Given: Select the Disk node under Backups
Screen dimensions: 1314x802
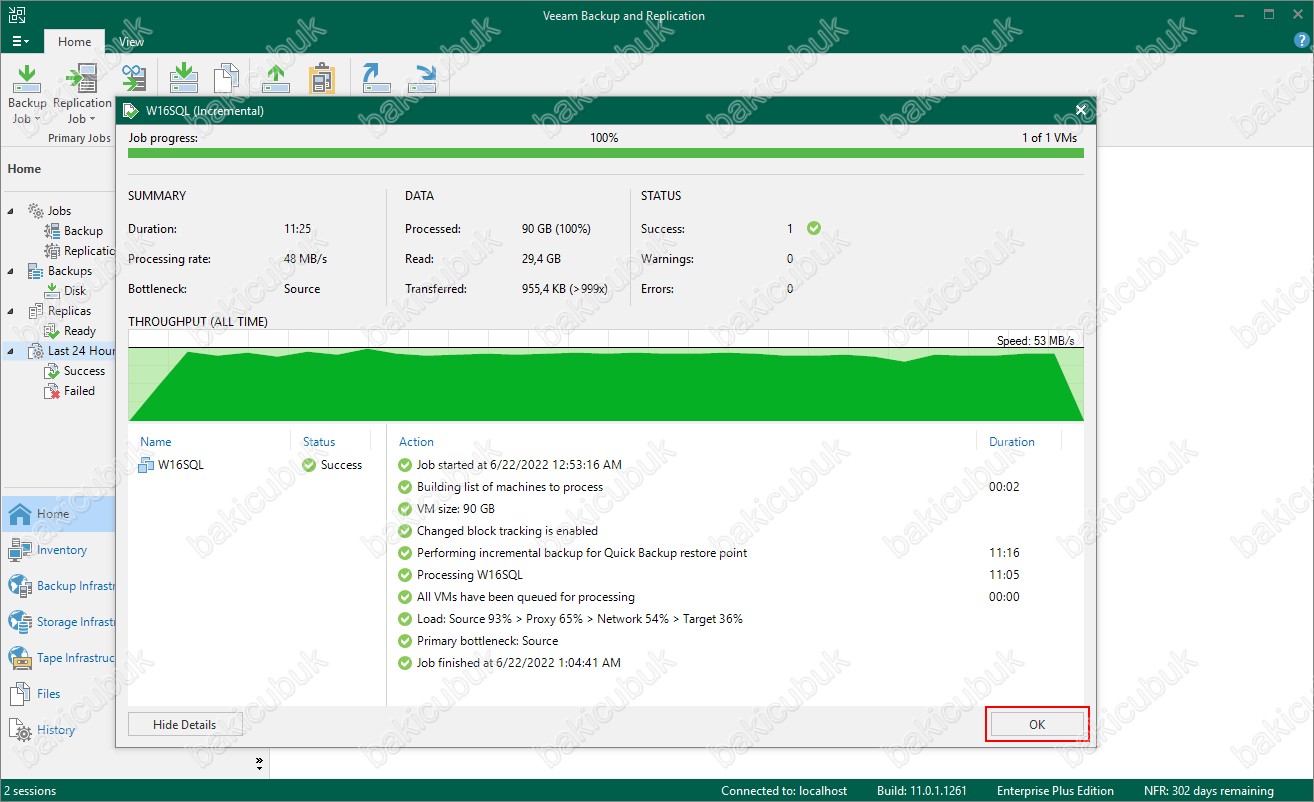Looking at the screenshot, I should (75, 291).
